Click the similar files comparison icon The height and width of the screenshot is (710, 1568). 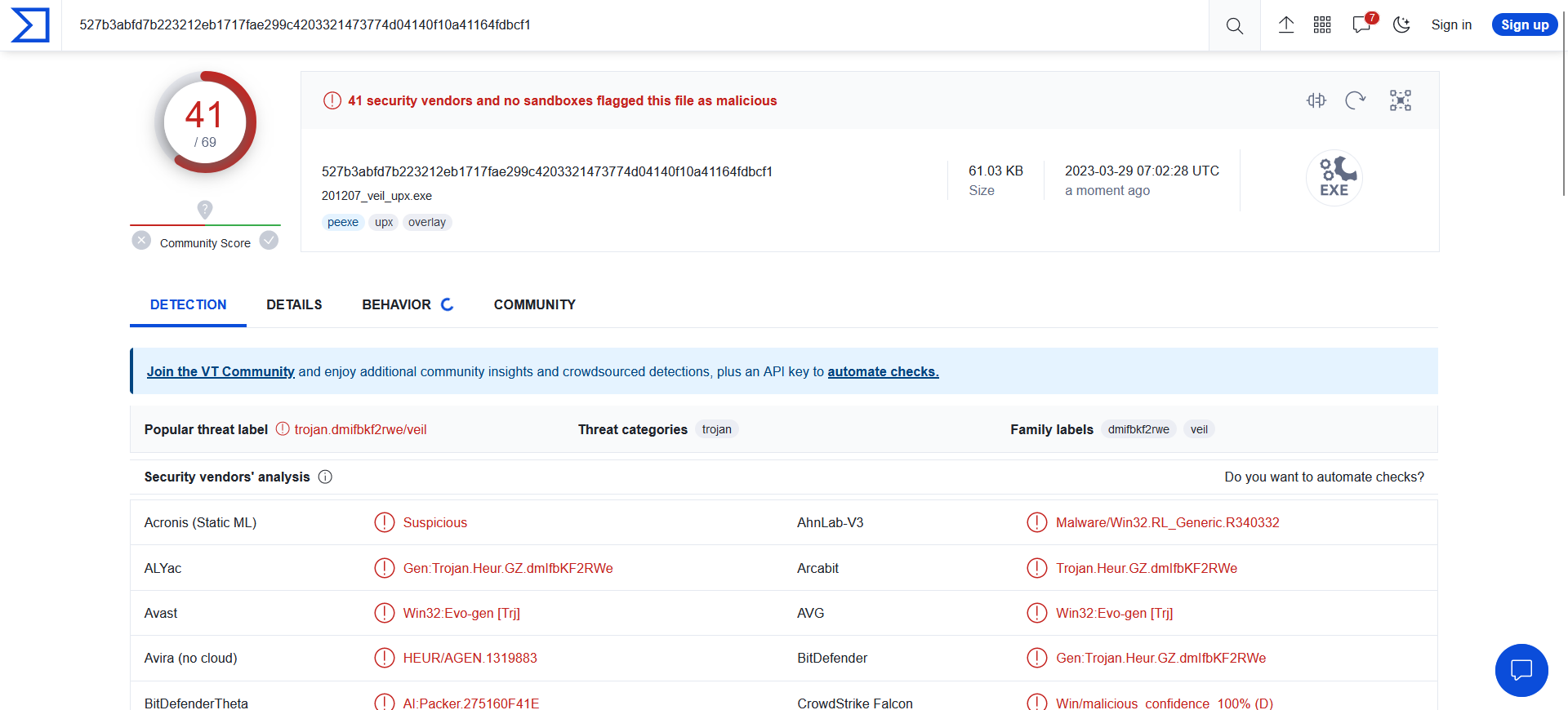pos(1316,100)
